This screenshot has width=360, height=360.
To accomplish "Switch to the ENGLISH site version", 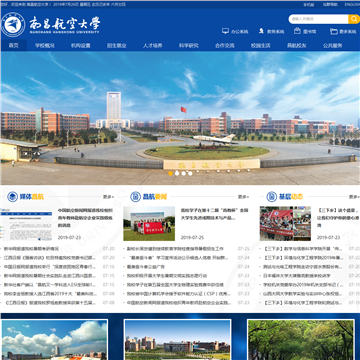I will [x=352, y=4].
